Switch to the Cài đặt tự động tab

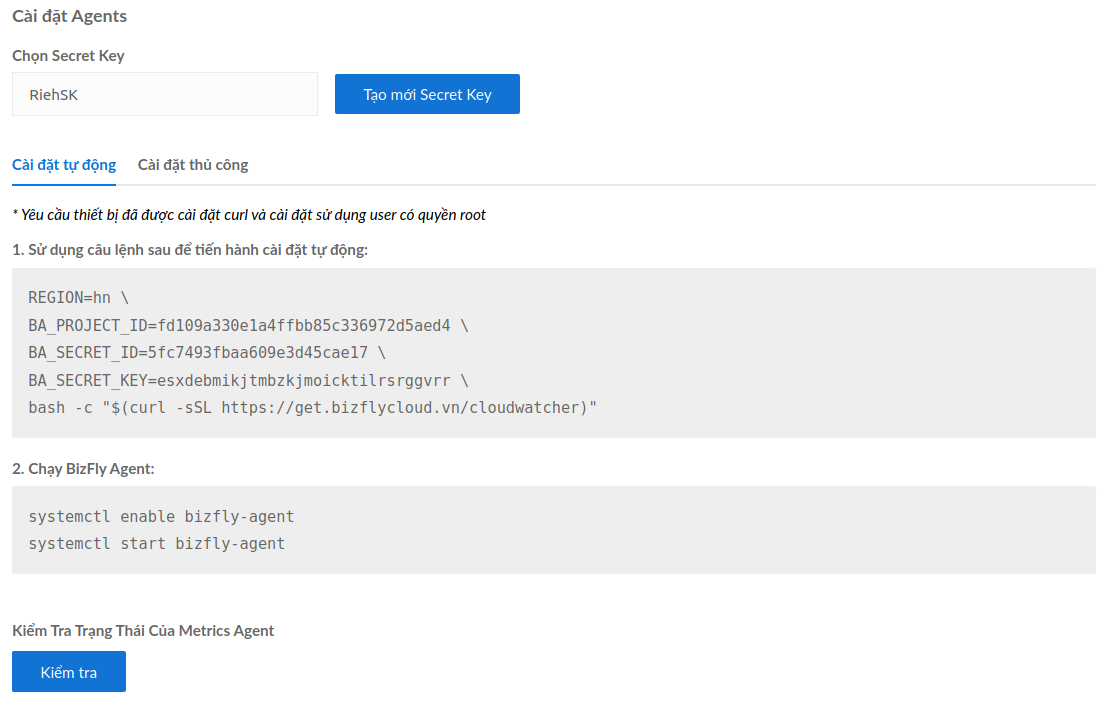tap(64, 165)
